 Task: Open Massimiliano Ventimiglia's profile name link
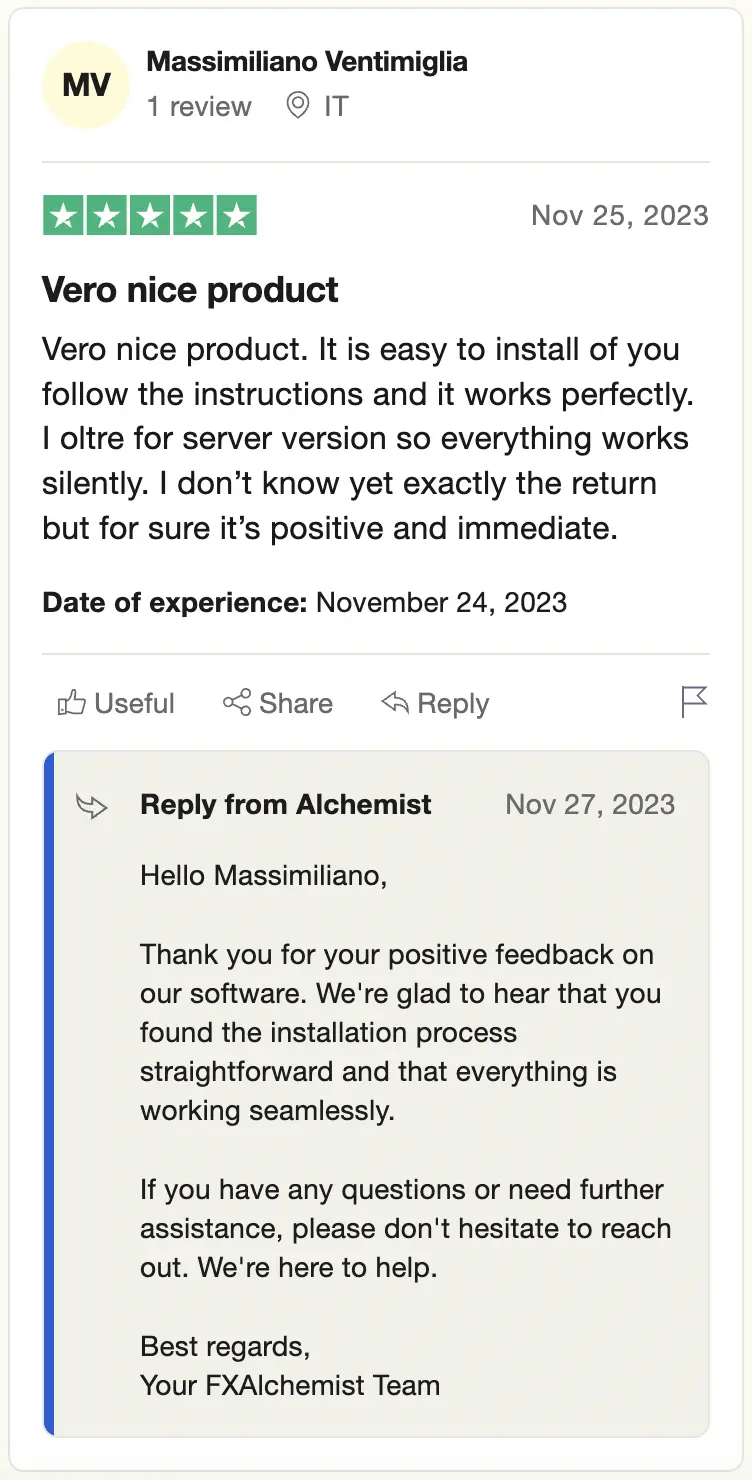[x=307, y=62]
